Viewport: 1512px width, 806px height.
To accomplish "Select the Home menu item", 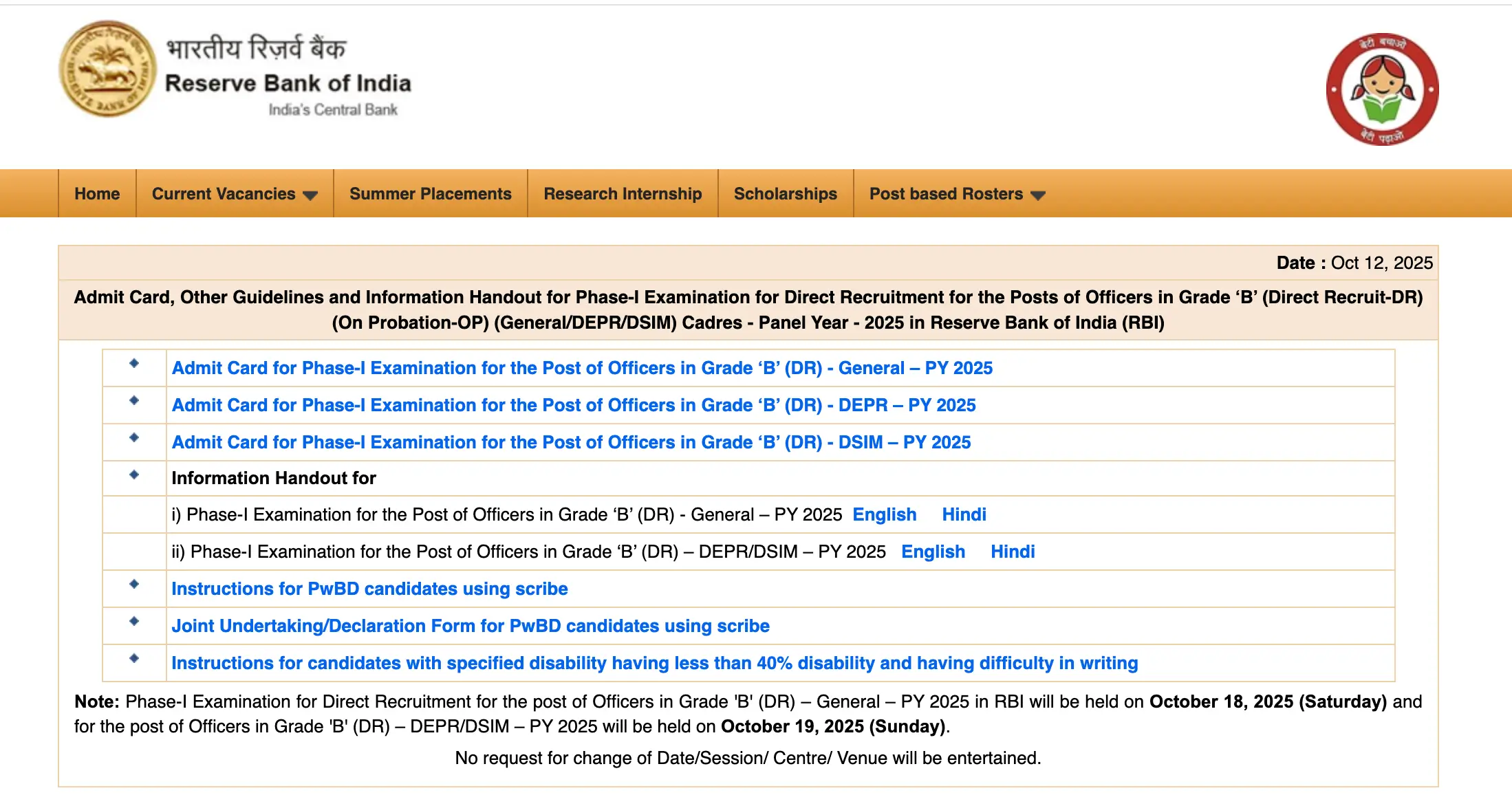I will click(96, 193).
